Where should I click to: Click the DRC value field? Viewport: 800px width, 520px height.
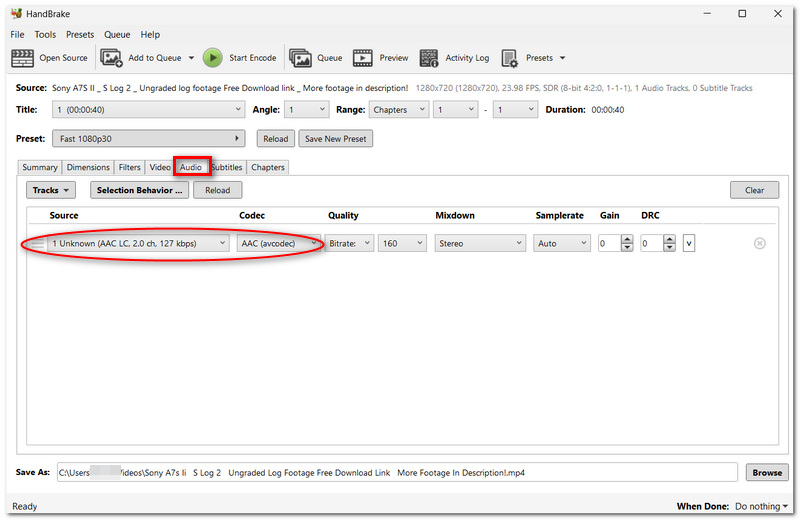tap(652, 243)
